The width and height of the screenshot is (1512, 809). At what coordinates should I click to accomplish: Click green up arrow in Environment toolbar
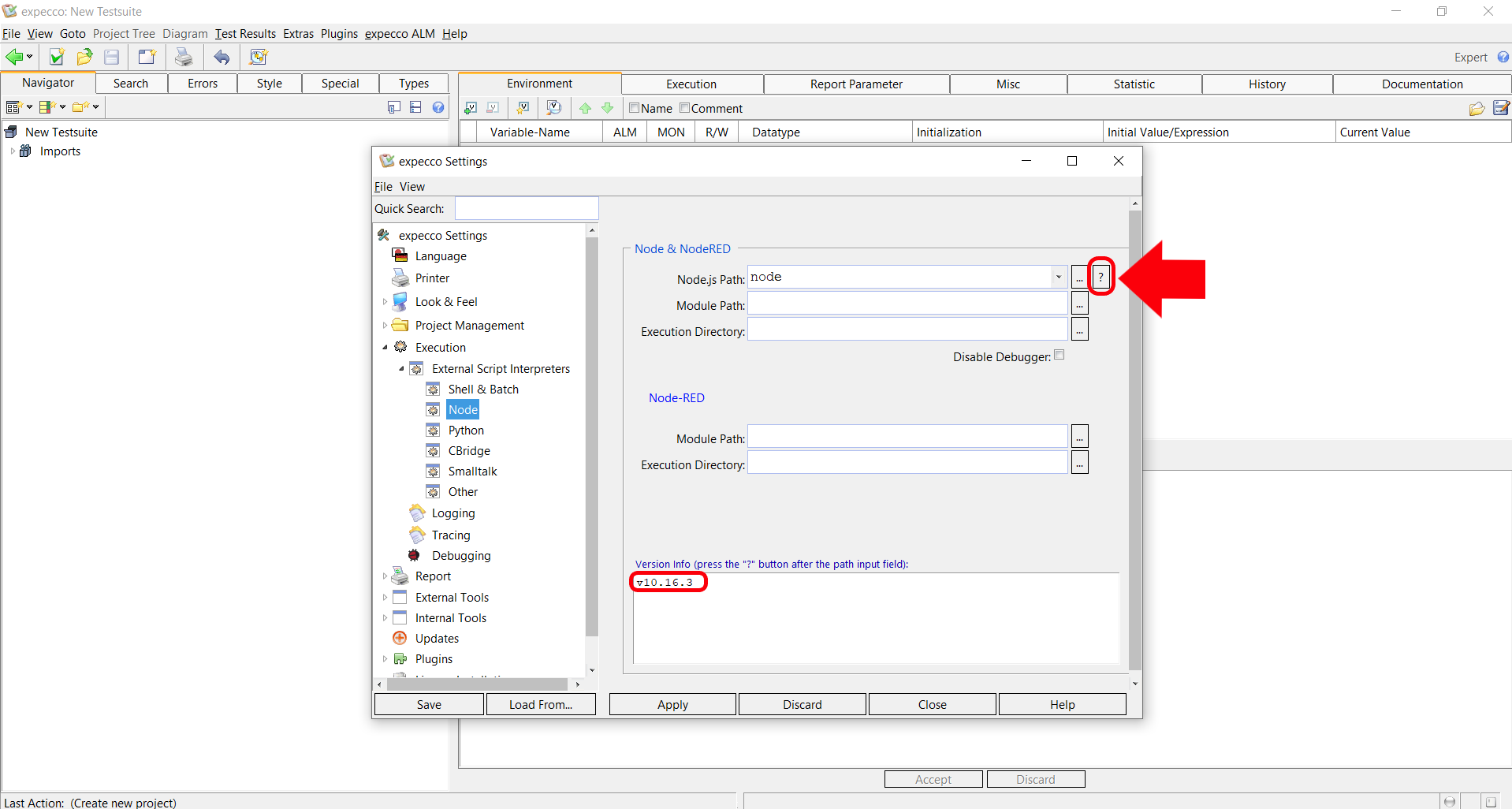(x=585, y=108)
